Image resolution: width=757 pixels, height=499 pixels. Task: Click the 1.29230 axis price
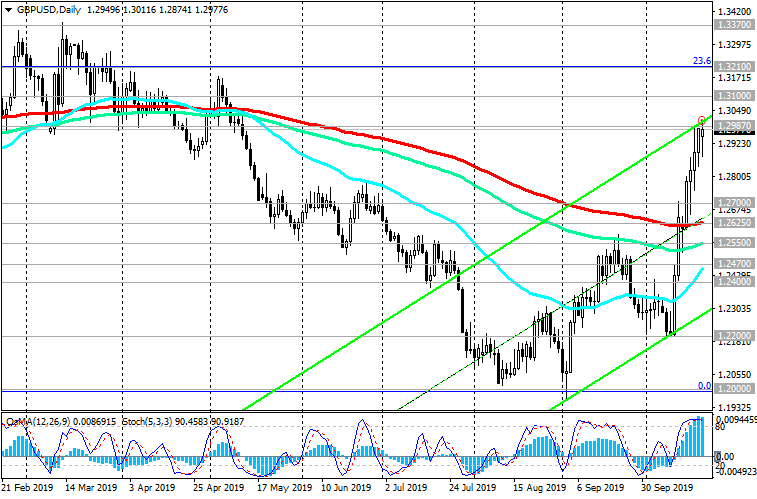pos(735,144)
